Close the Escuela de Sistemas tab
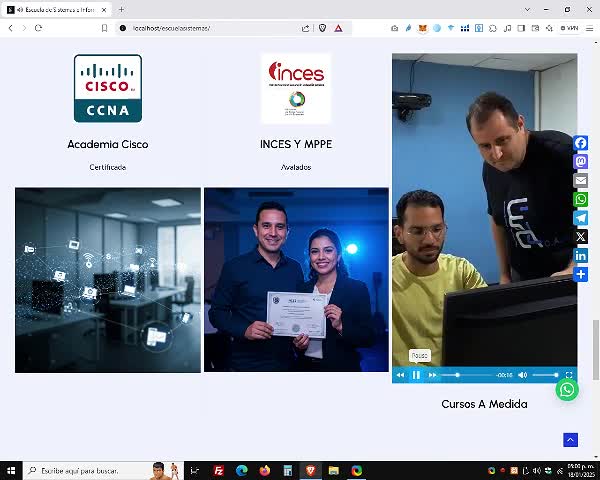The image size is (600, 480). pyautogui.click(x=104, y=10)
